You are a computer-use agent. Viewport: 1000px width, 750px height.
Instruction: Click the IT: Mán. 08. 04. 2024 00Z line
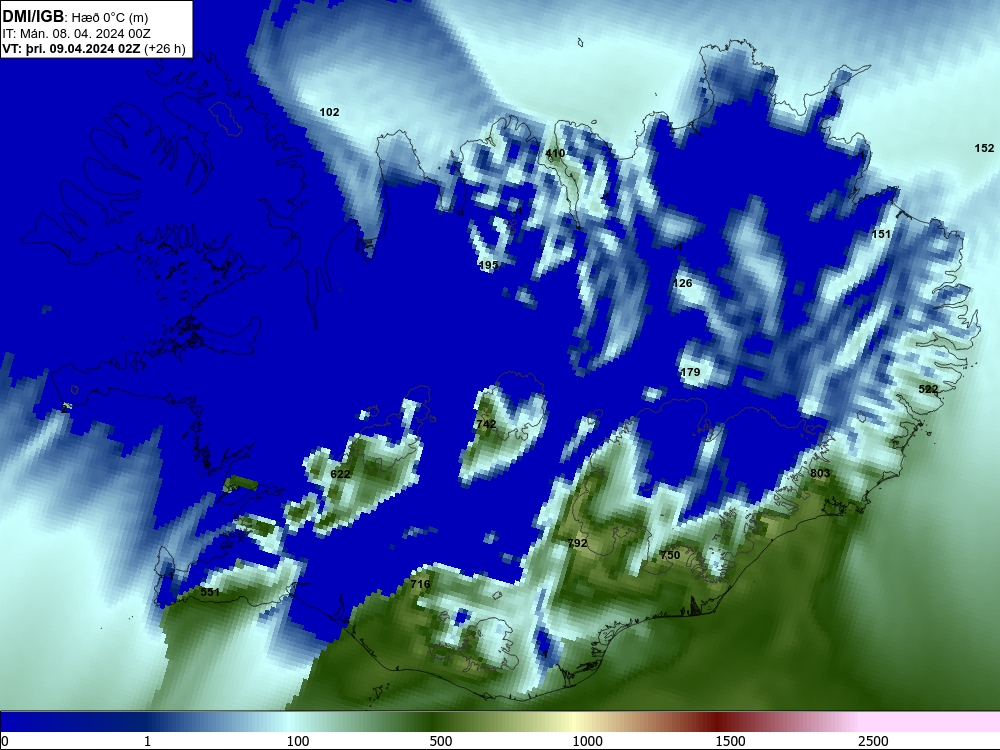tap(77, 34)
